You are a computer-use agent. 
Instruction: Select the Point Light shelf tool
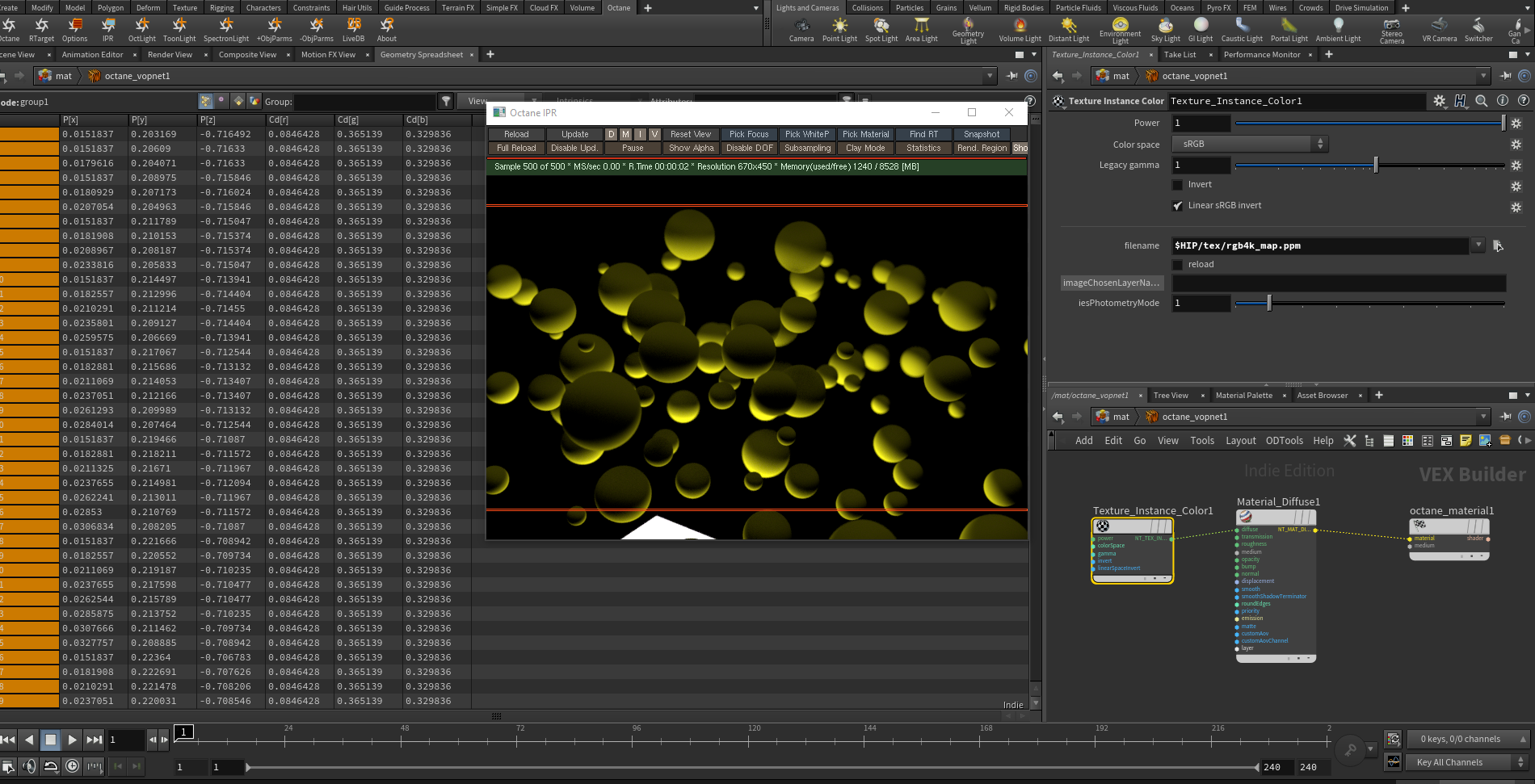point(839,30)
